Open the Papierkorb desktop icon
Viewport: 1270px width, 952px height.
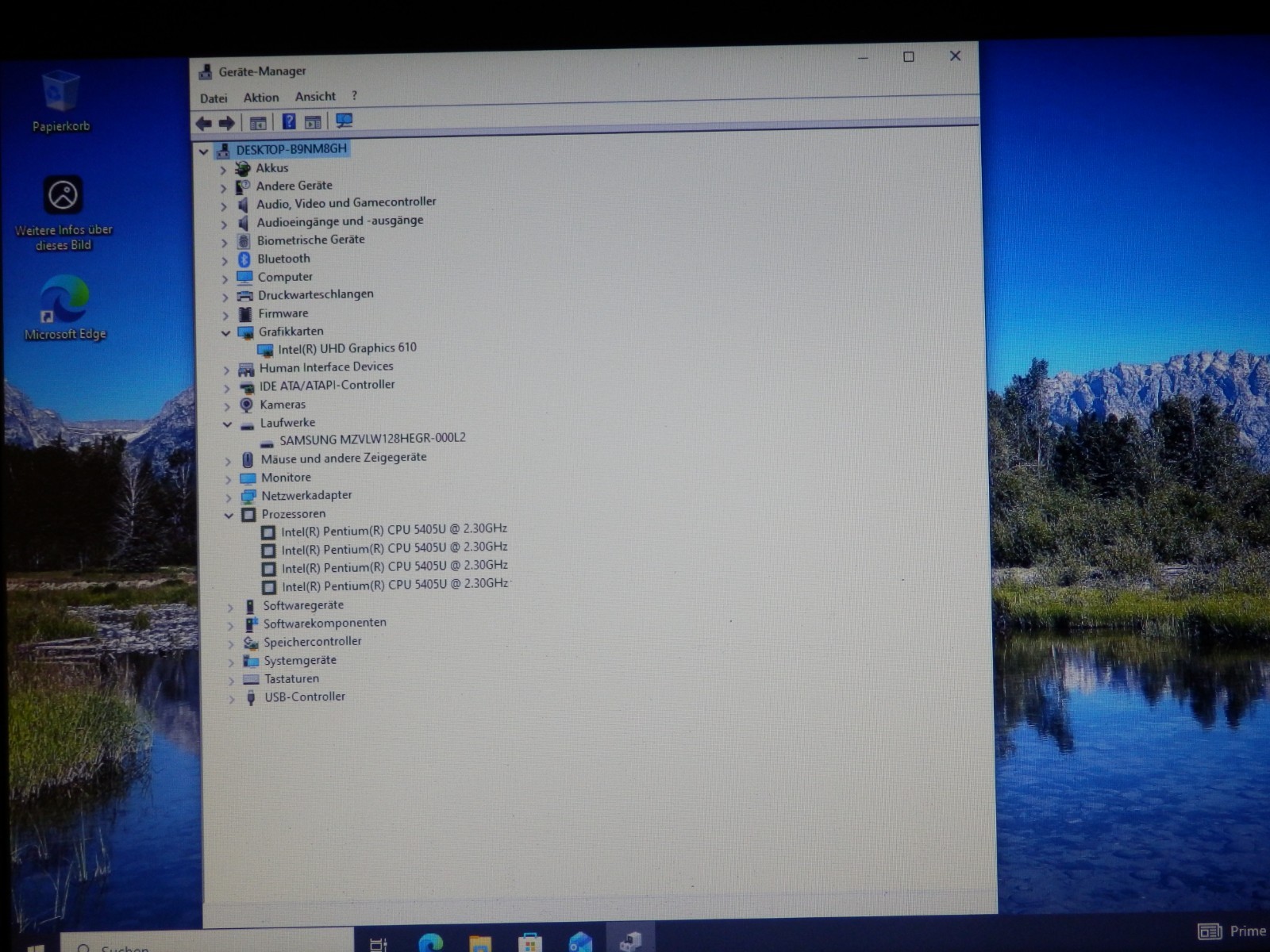click(60, 102)
